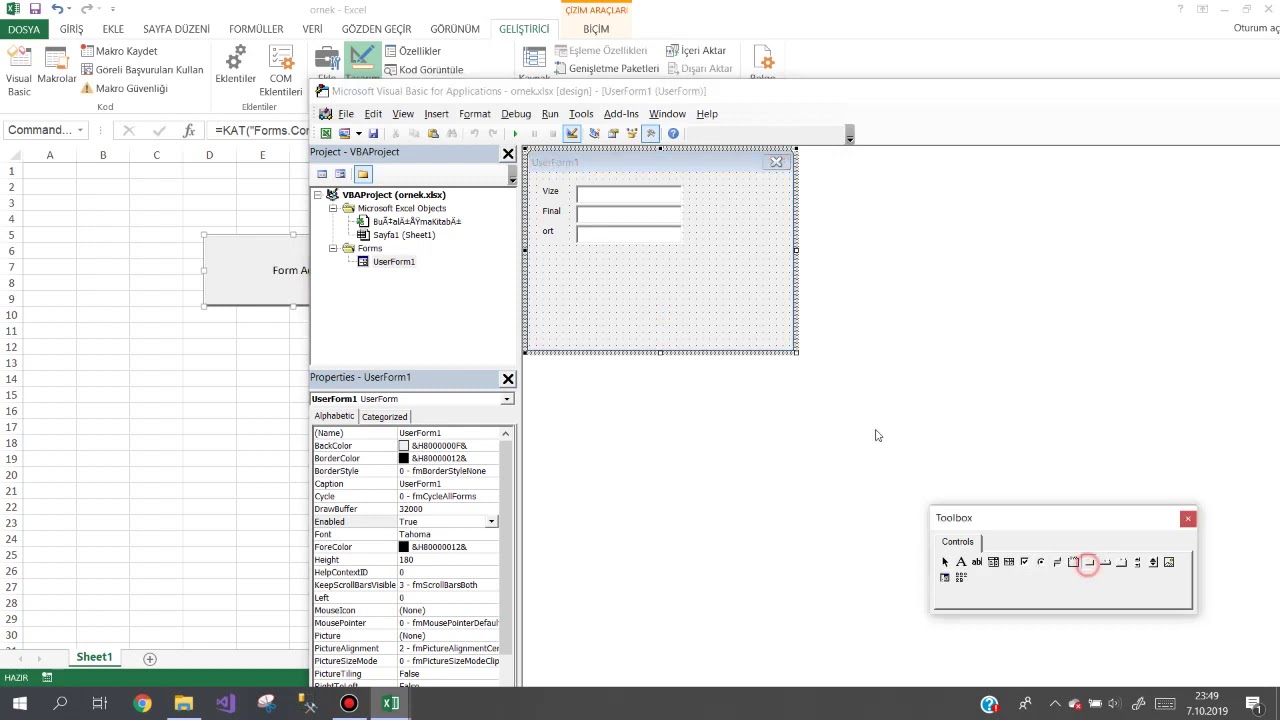This screenshot has width=1280, height=720.
Task: Open the Format menu in VBA editor
Action: click(475, 114)
